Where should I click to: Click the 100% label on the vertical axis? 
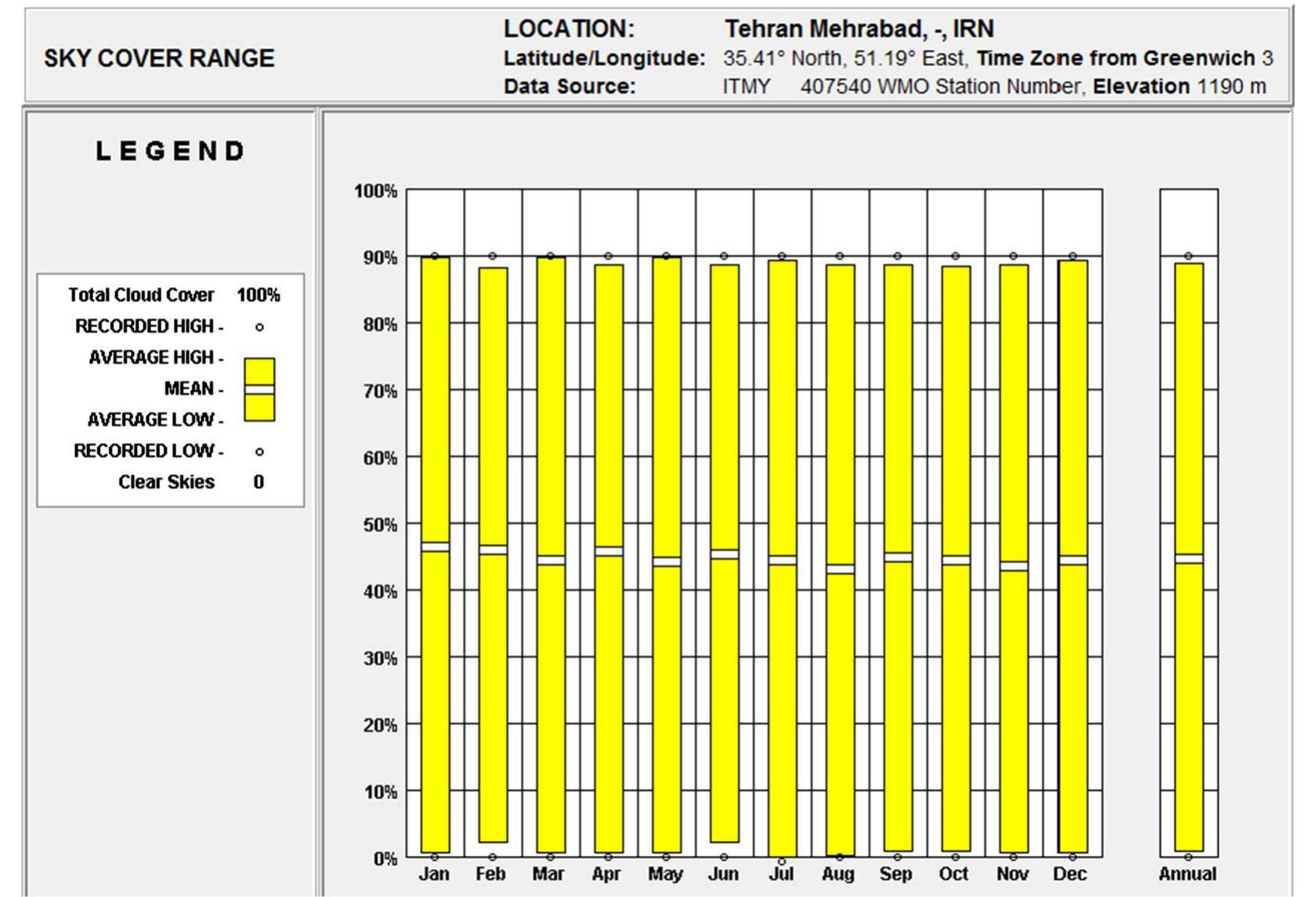pos(376,191)
